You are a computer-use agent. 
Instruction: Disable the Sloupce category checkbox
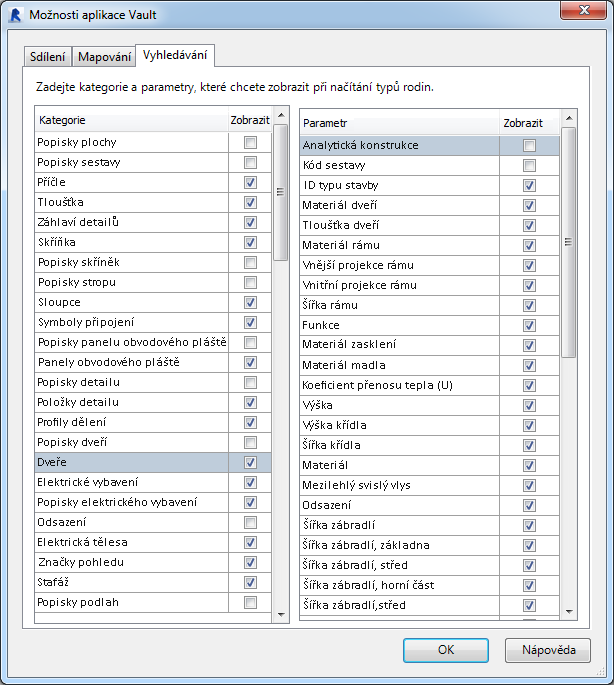tap(250, 303)
